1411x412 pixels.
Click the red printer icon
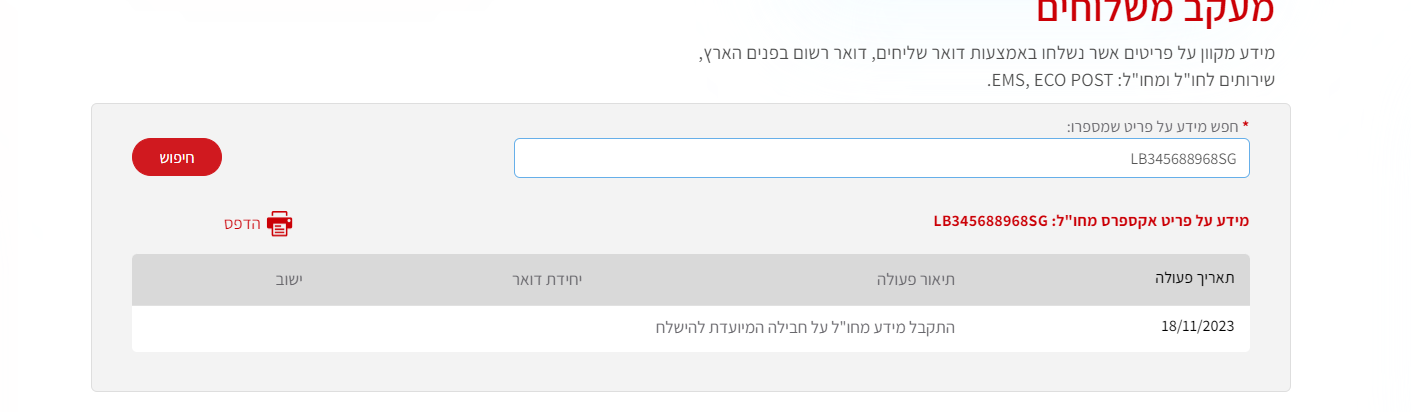[280, 224]
